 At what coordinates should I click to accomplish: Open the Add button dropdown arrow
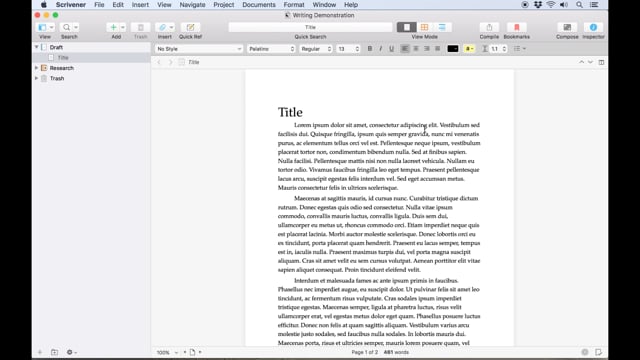123,27
